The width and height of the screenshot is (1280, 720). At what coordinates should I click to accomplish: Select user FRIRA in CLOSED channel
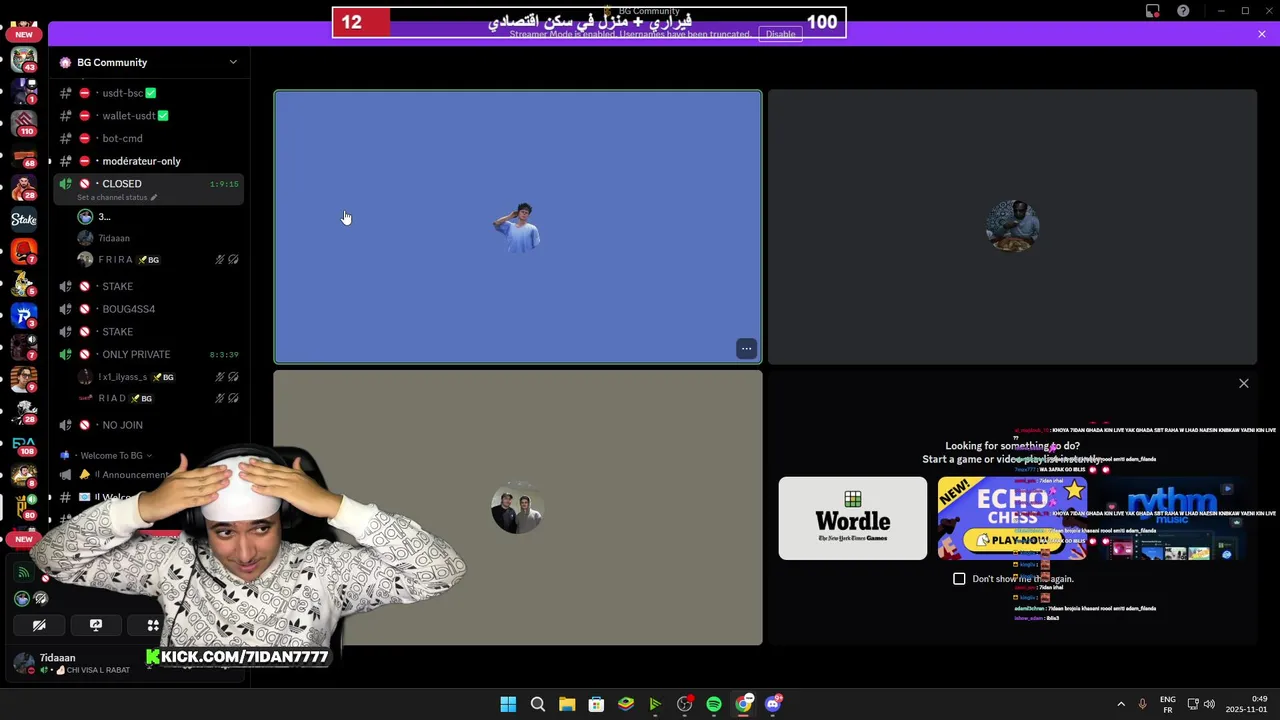(160, 260)
